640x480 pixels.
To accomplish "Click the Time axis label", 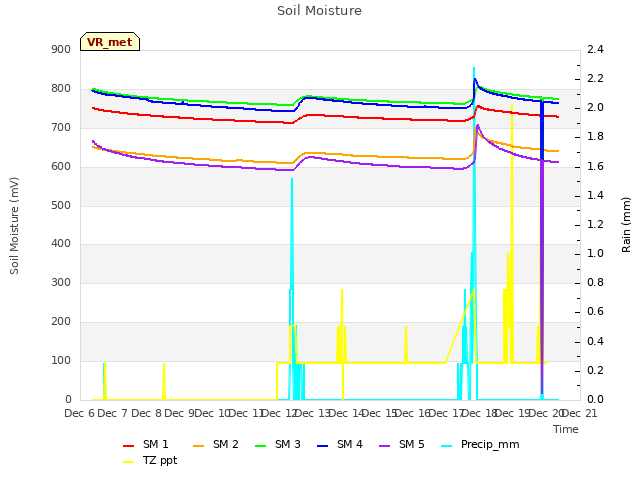I will (566, 429).
